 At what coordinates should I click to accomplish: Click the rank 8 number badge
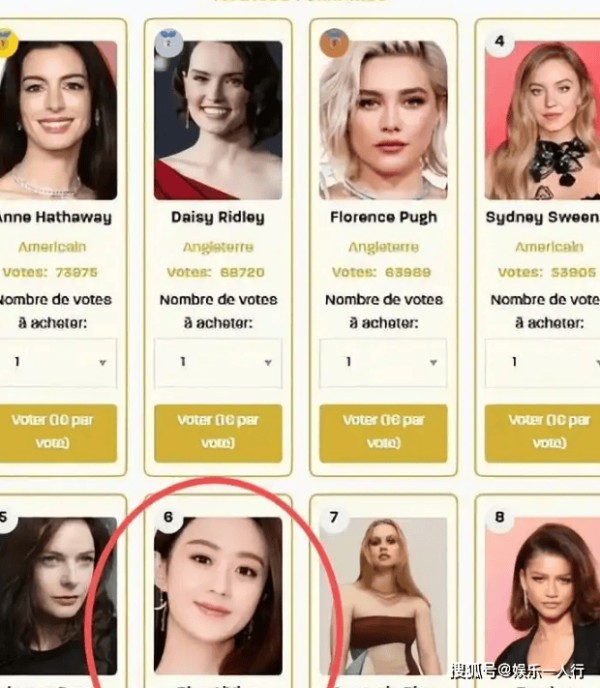499,518
